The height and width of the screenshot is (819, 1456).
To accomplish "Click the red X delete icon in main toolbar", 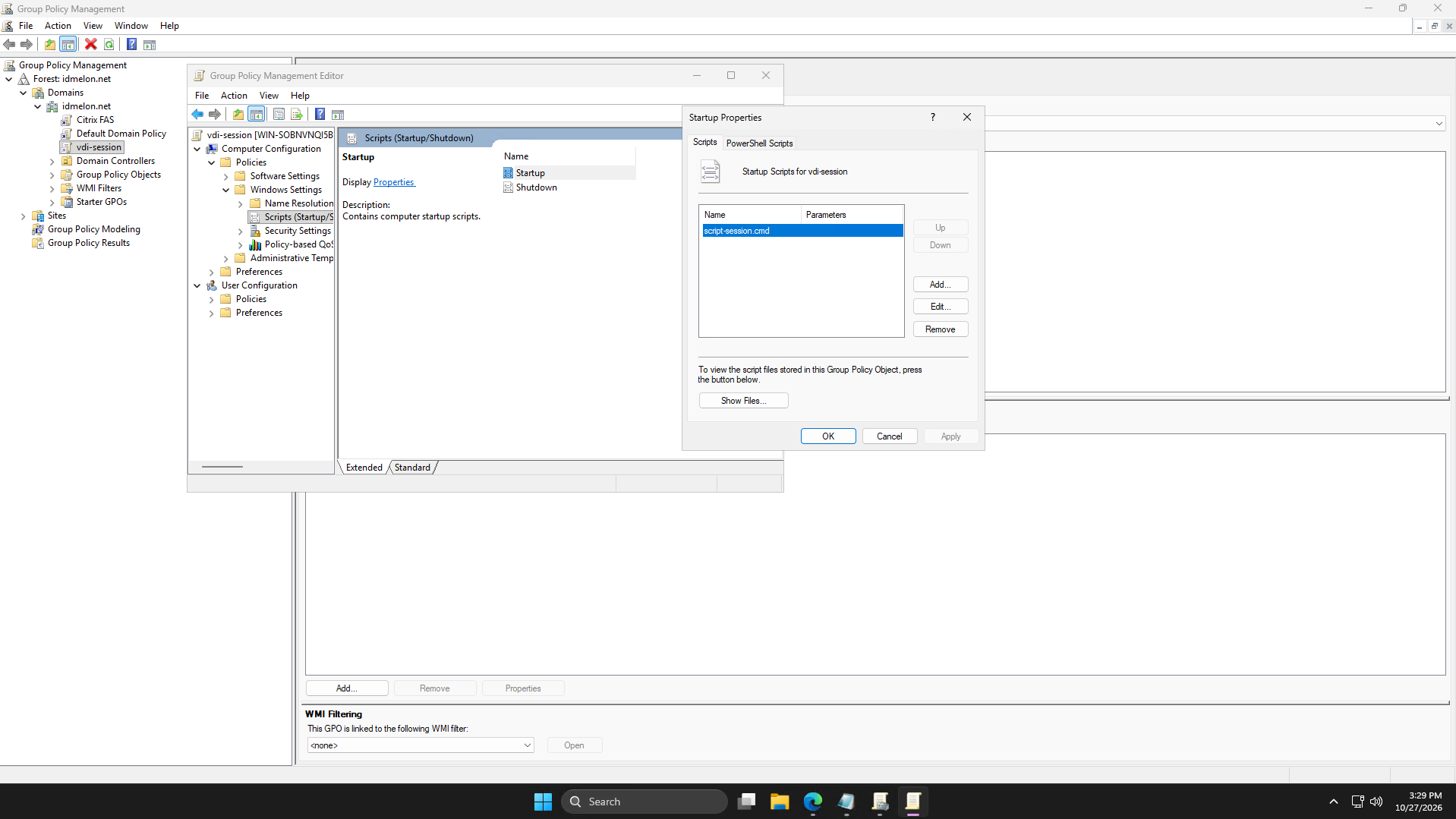I will (91, 45).
